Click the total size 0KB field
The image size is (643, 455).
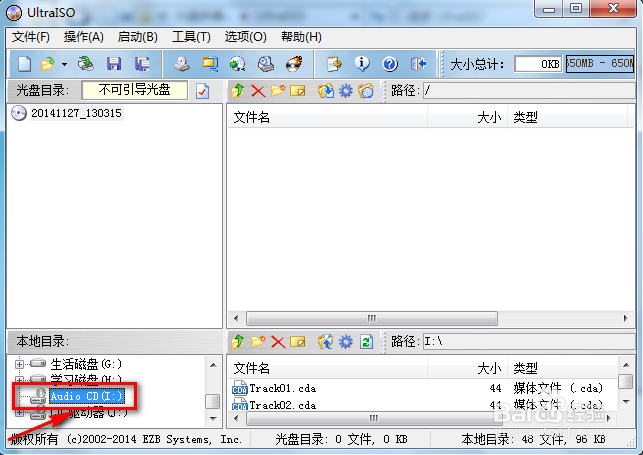coord(538,64)
